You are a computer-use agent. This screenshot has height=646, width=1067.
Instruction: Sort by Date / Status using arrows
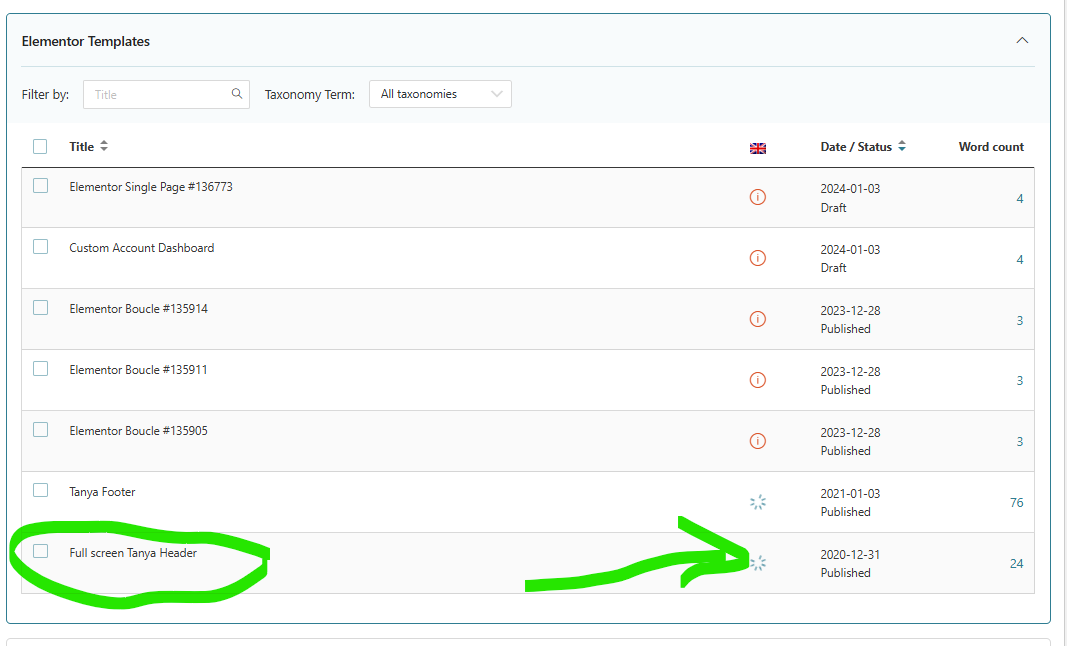[x=902, y=146]
